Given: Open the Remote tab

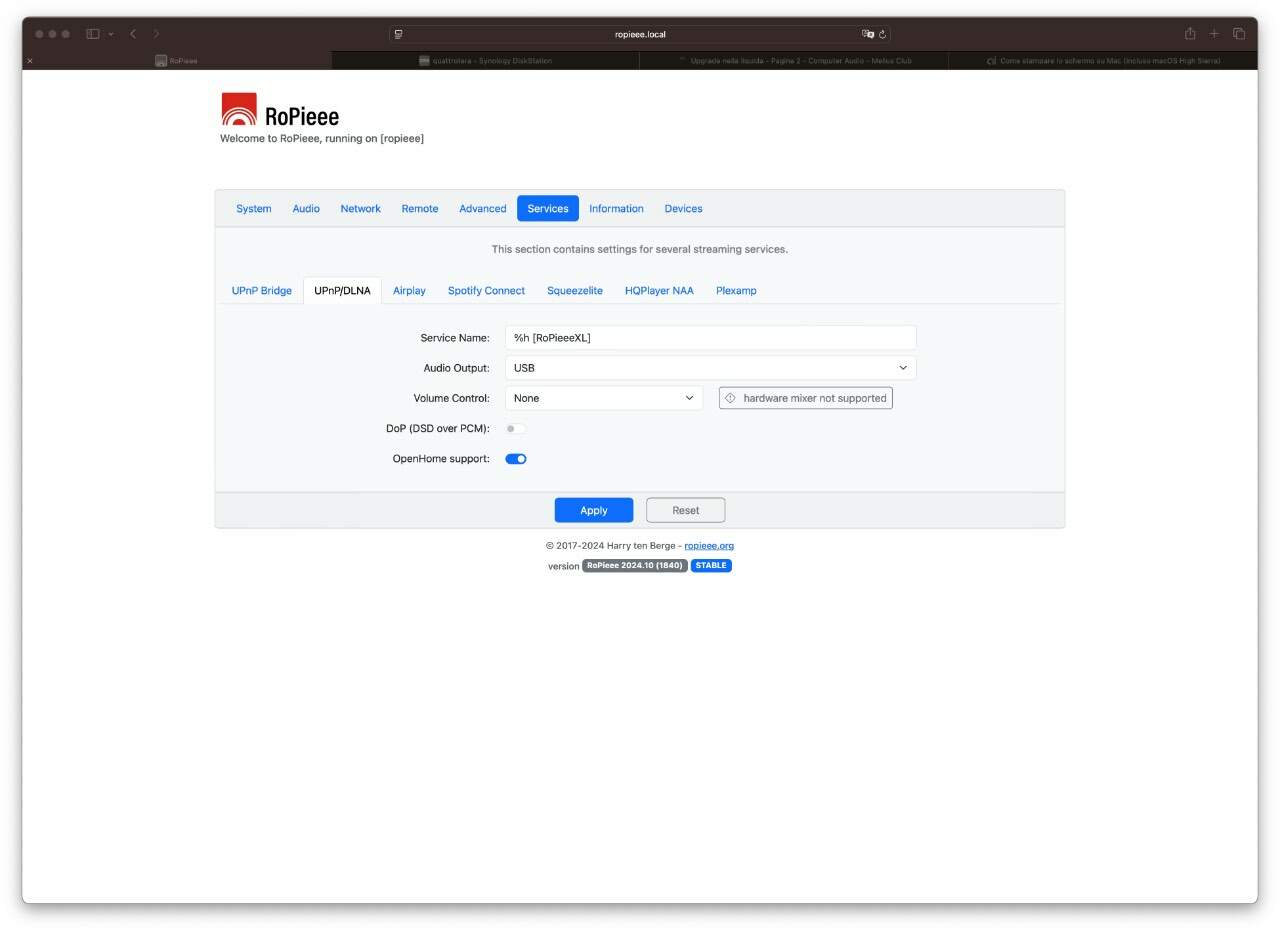Looking at the screenshot, I should click(420, 208).
